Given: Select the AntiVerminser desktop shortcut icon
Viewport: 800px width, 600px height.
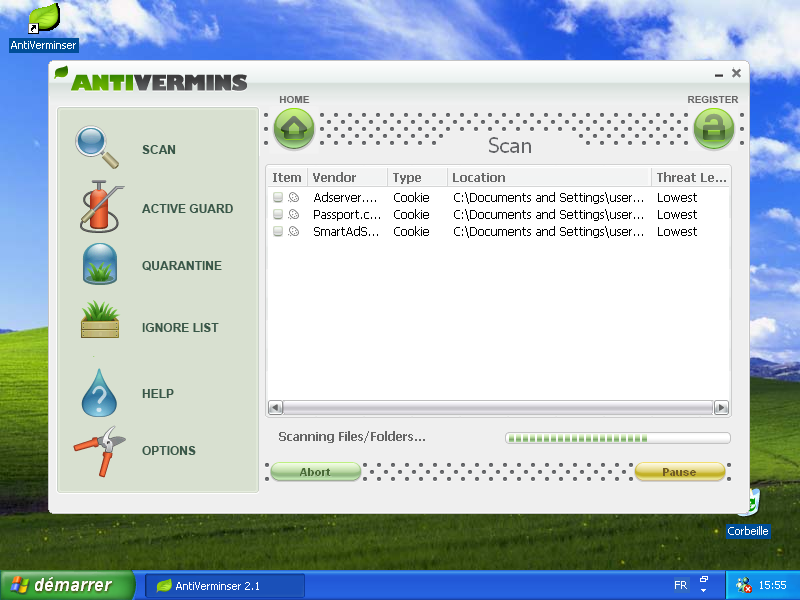Looking at the screenshot, I should coord(44,19).
